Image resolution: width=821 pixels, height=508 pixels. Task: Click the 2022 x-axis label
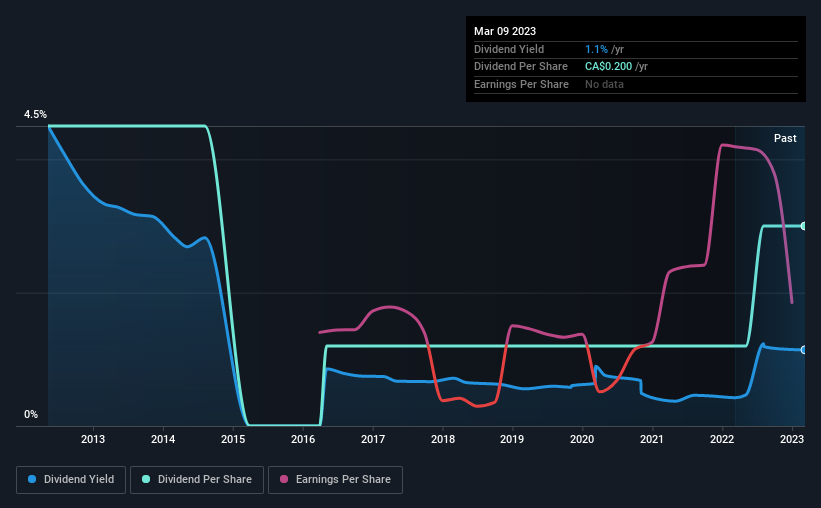722,439
